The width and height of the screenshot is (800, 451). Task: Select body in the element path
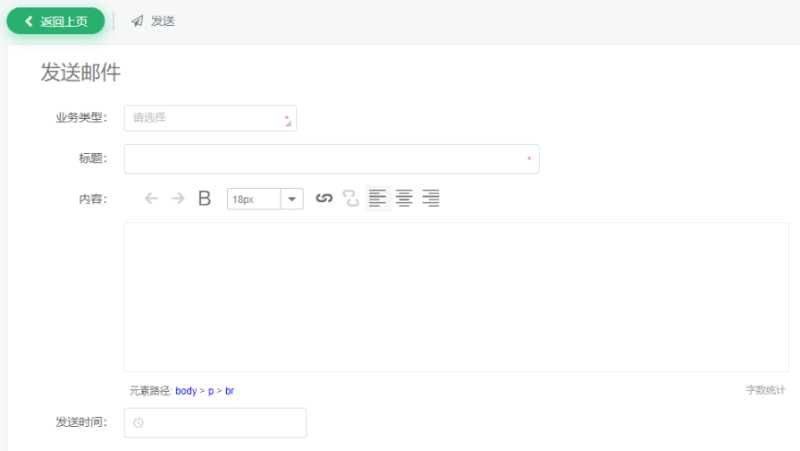[x=186, y=391]
